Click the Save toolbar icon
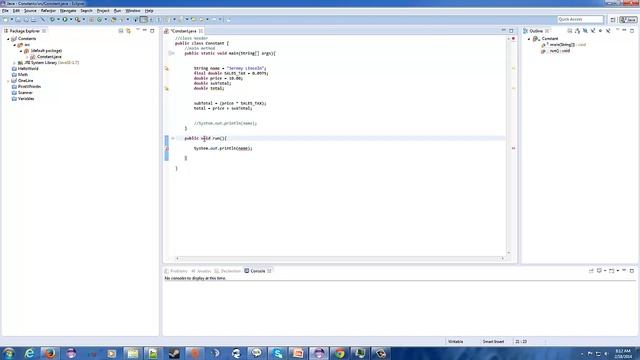This screenshot has height=360, width=640. pyautogui.click(x=18, y=19)
